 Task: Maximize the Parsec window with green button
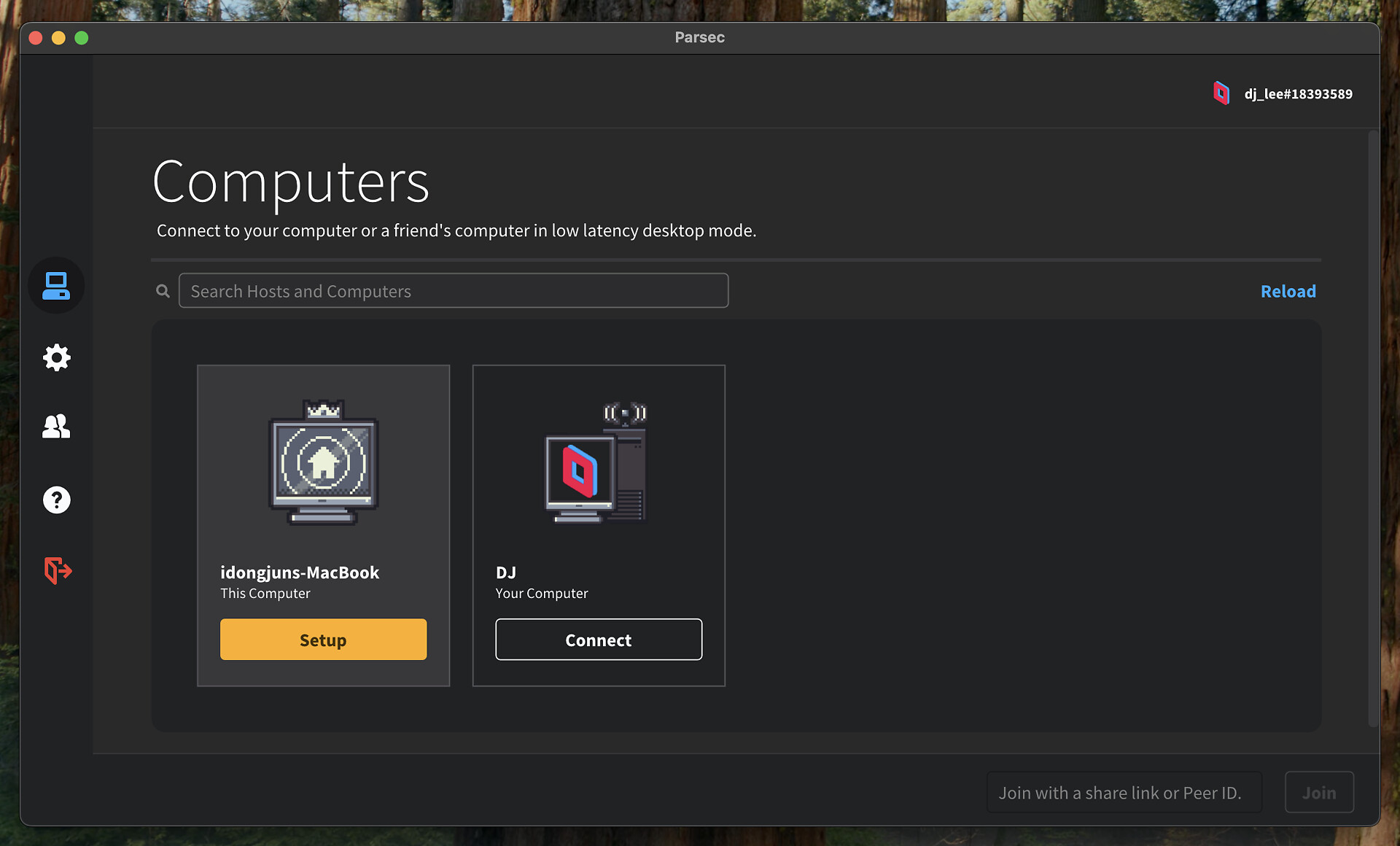(x=82, y=38)
